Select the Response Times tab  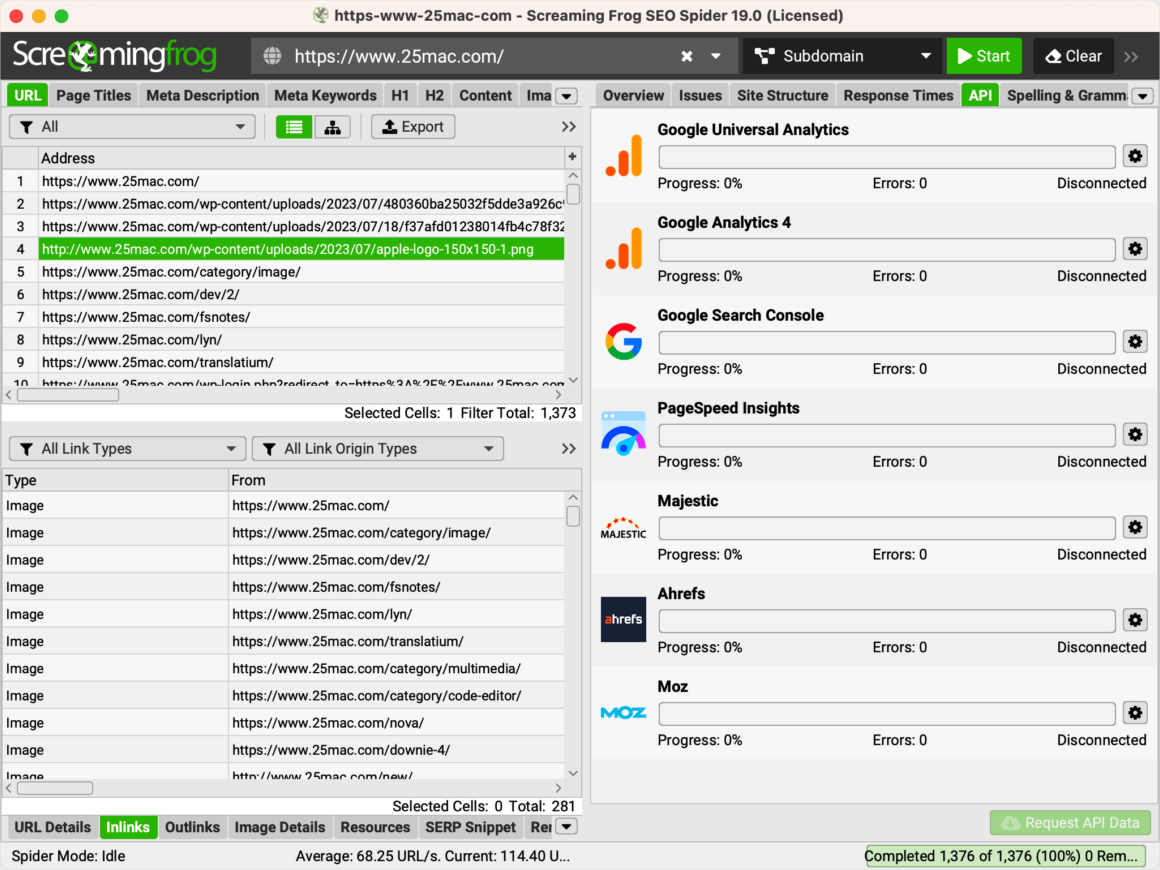coord(898,95)
